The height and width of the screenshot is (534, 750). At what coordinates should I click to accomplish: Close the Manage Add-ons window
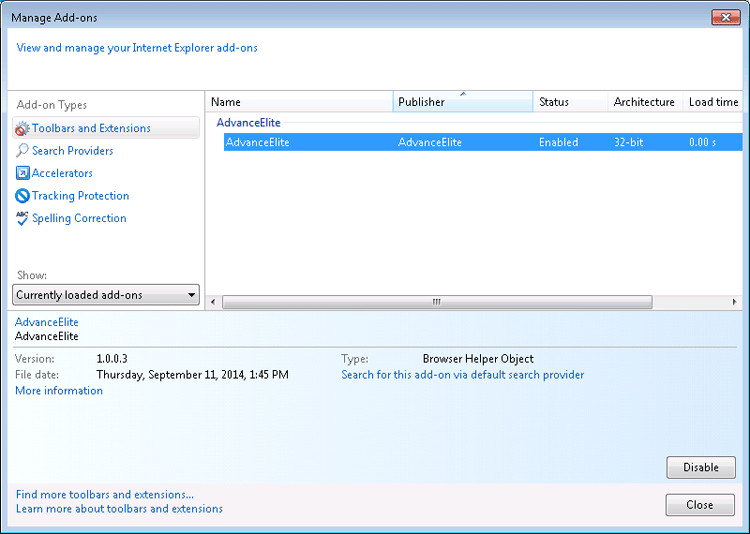coord(725,17)
